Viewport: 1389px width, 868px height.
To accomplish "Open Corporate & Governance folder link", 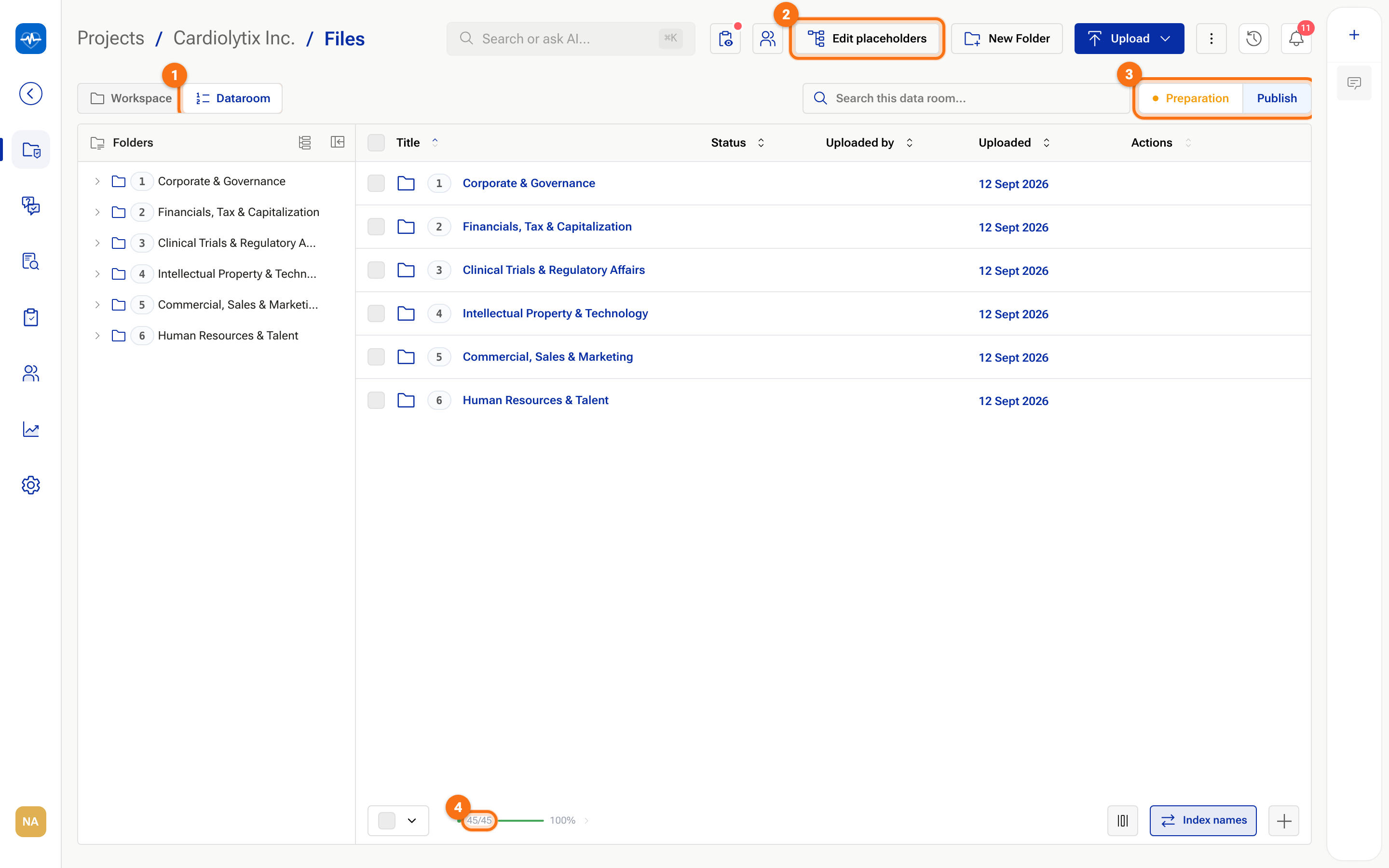I will 529,183.
